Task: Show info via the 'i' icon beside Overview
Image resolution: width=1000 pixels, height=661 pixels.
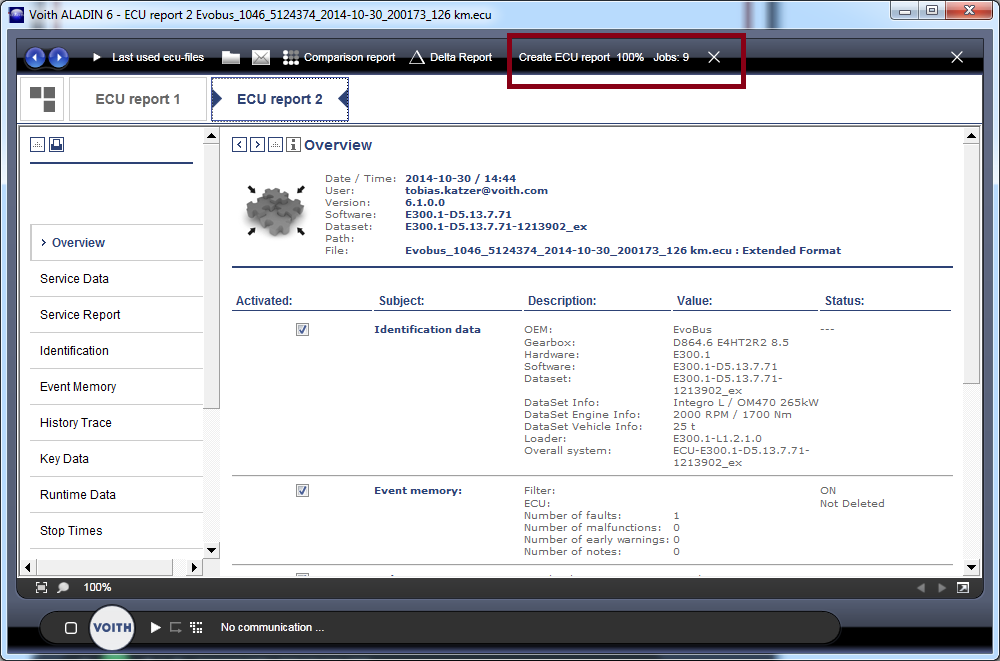Action: 293,145
